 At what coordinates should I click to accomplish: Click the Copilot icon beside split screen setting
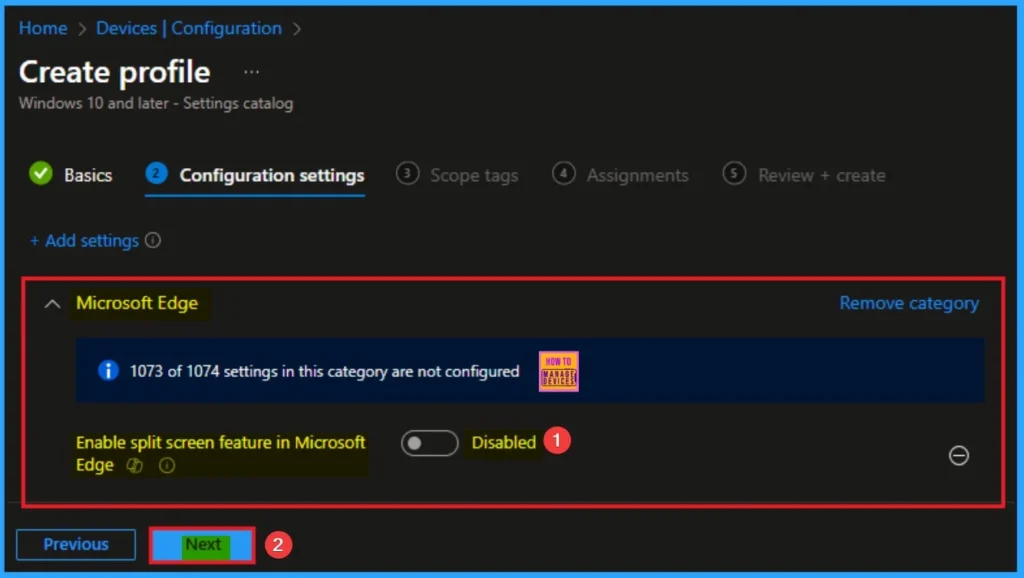(x=135, y=465)
